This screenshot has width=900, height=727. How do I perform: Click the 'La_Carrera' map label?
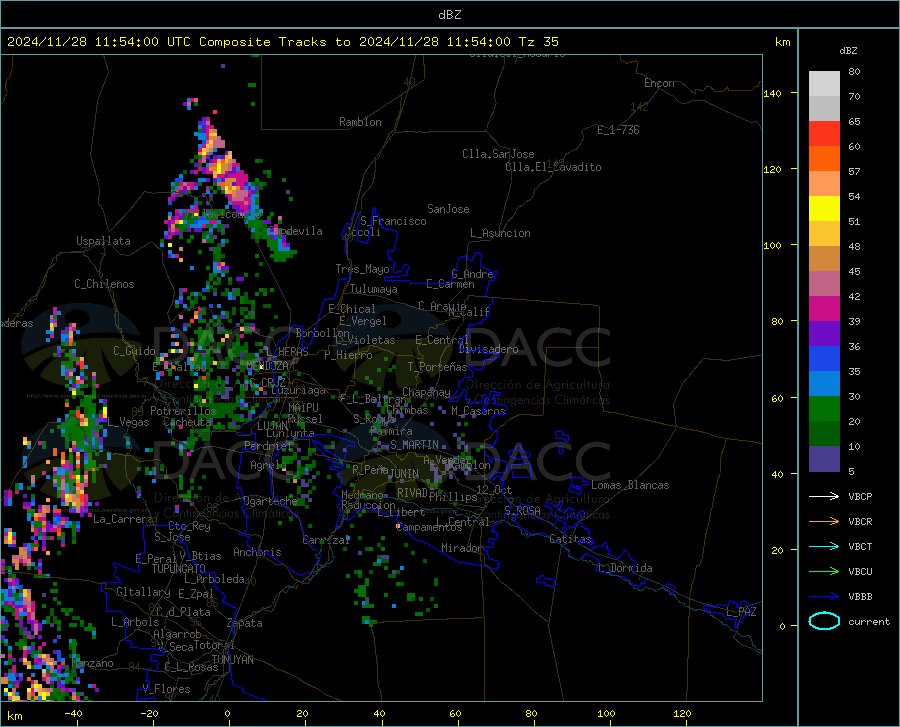click(x=123, y=519)
